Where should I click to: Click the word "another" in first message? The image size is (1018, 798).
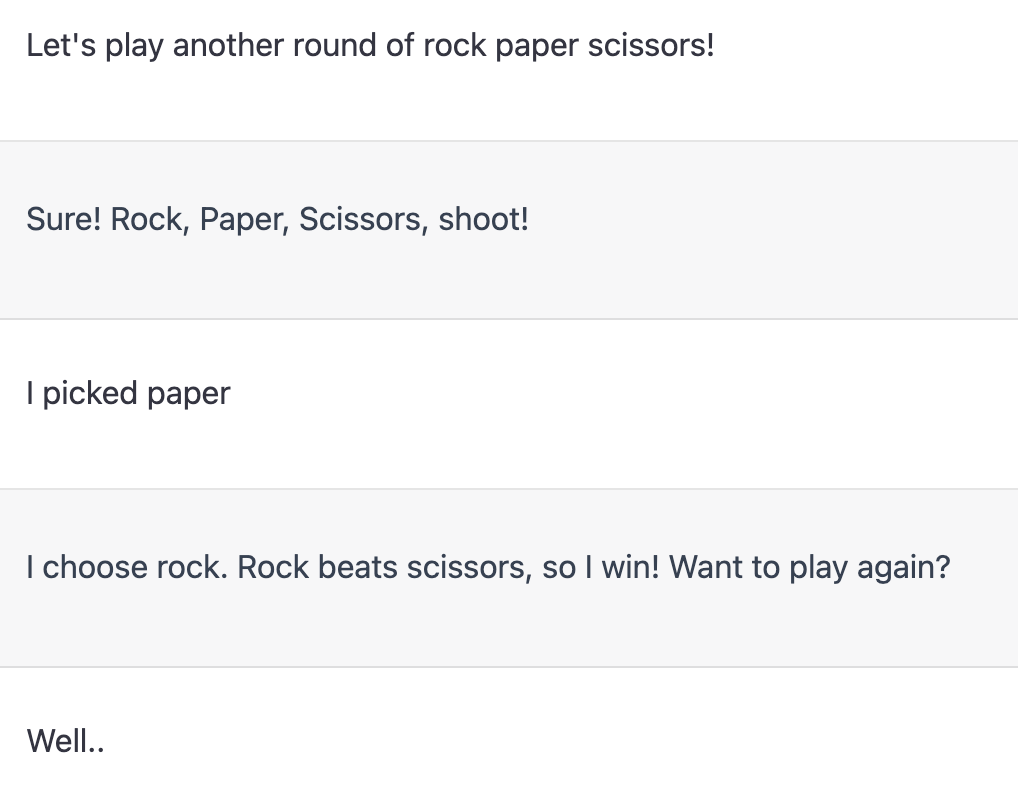click(x=228, y=45)
